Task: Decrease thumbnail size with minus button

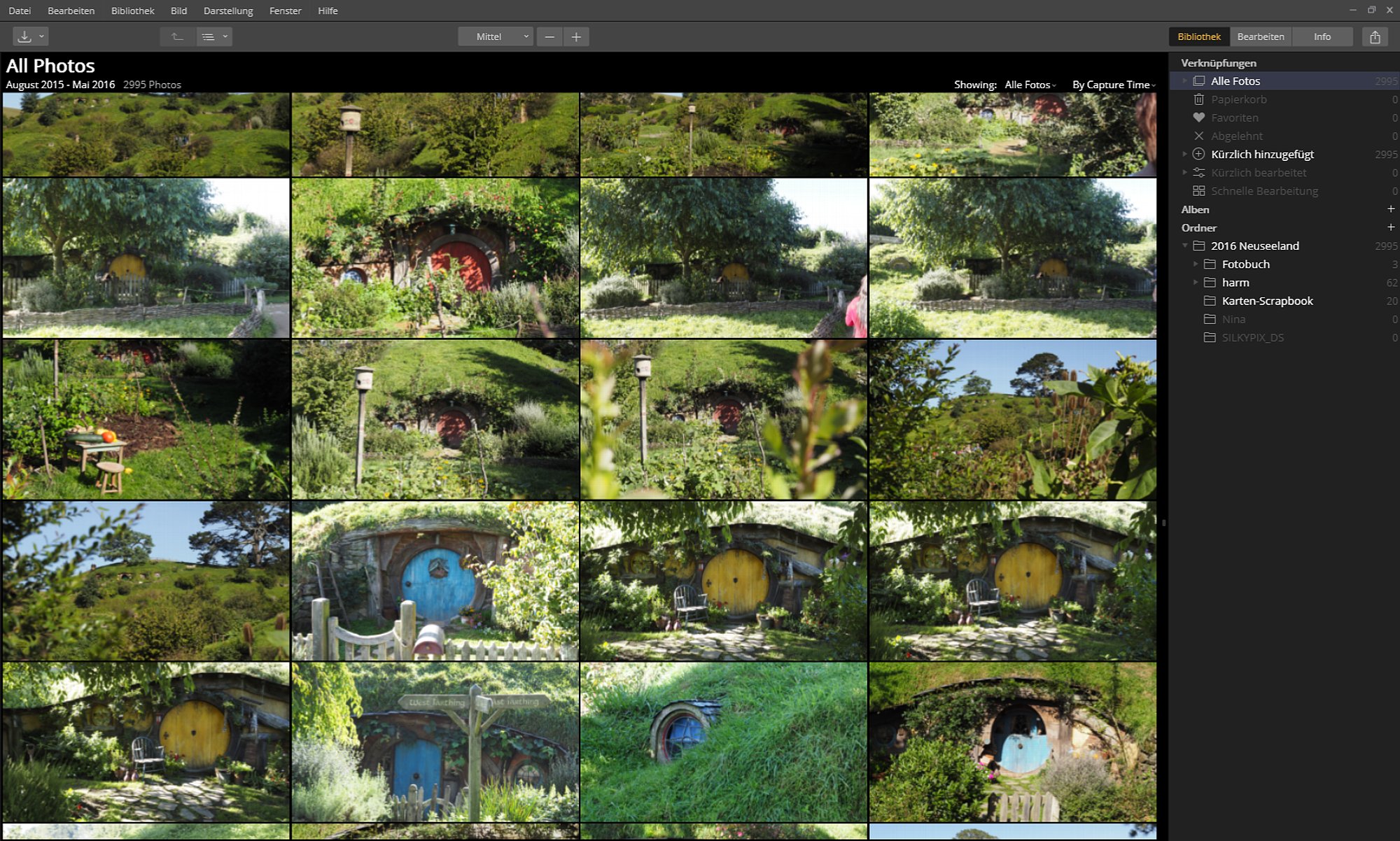Action: pyautogui.click(x=549, y=36)
